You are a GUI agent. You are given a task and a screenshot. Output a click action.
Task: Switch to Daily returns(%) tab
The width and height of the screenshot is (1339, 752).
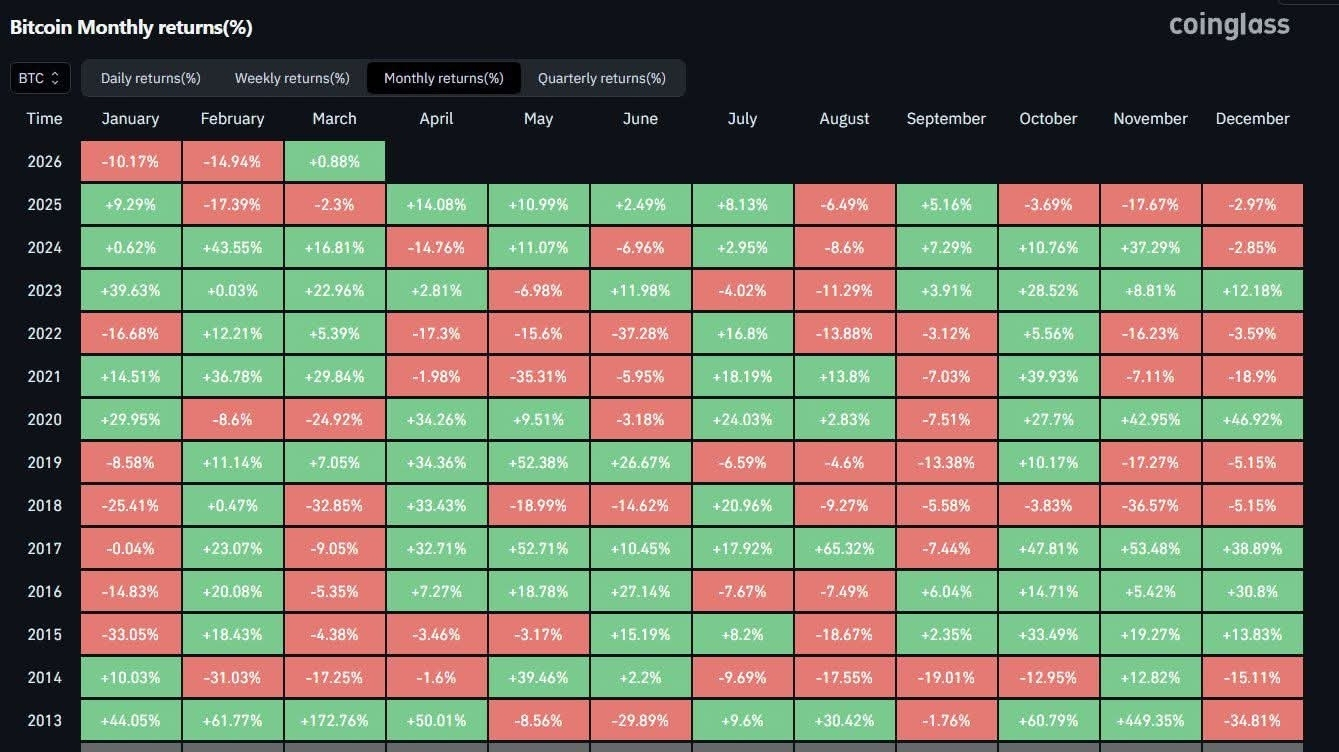point(151,78)
